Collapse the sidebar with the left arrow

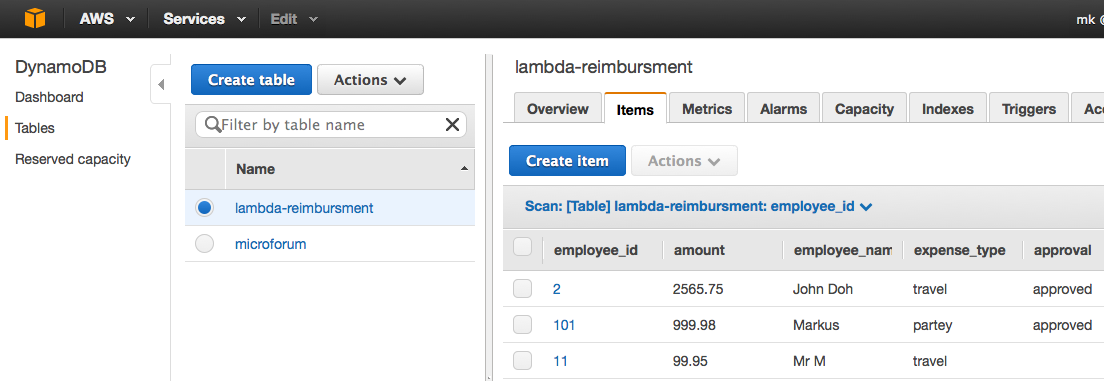point(161,85)
